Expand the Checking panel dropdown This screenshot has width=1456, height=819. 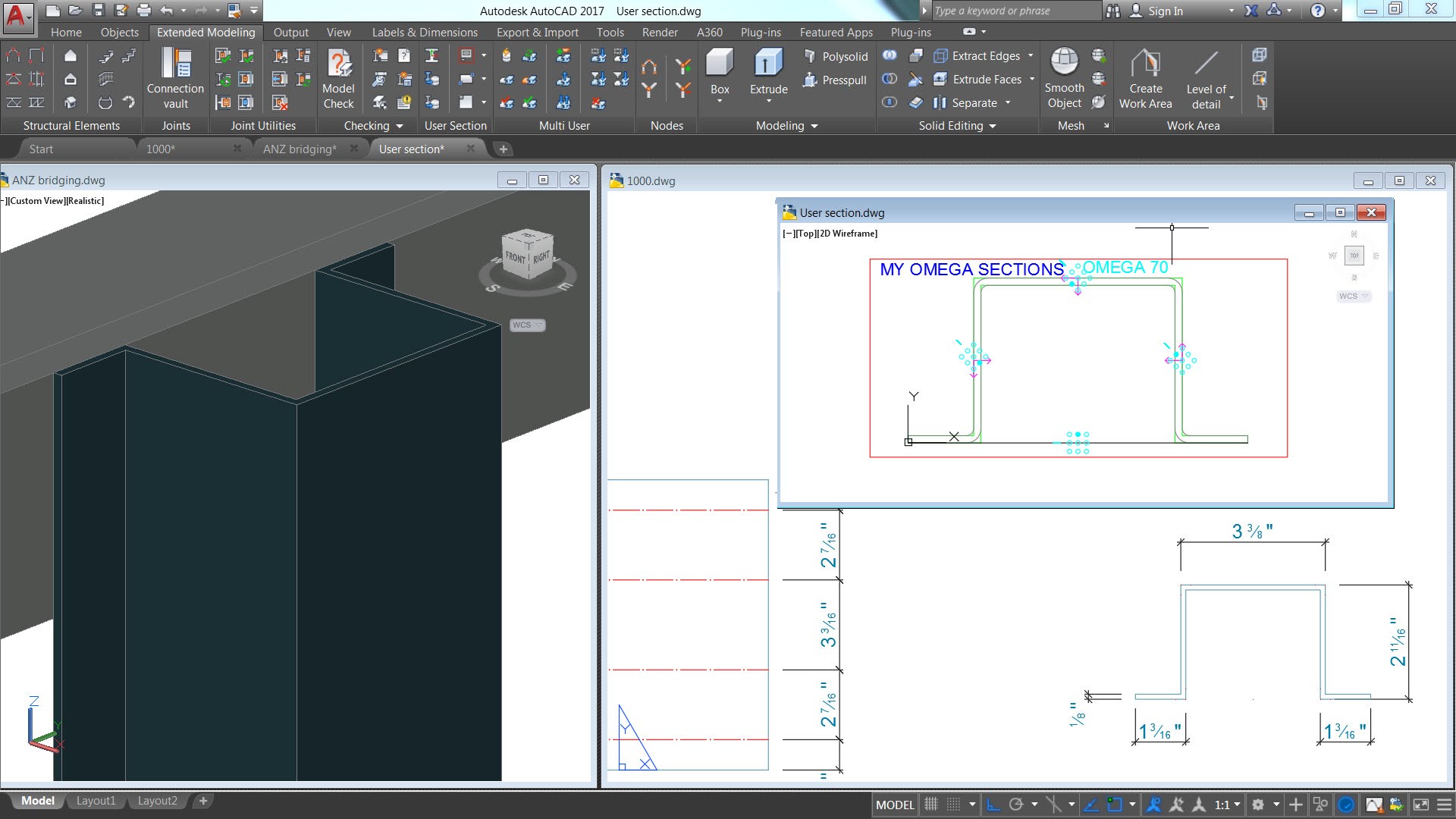click(x=400, y=126)
